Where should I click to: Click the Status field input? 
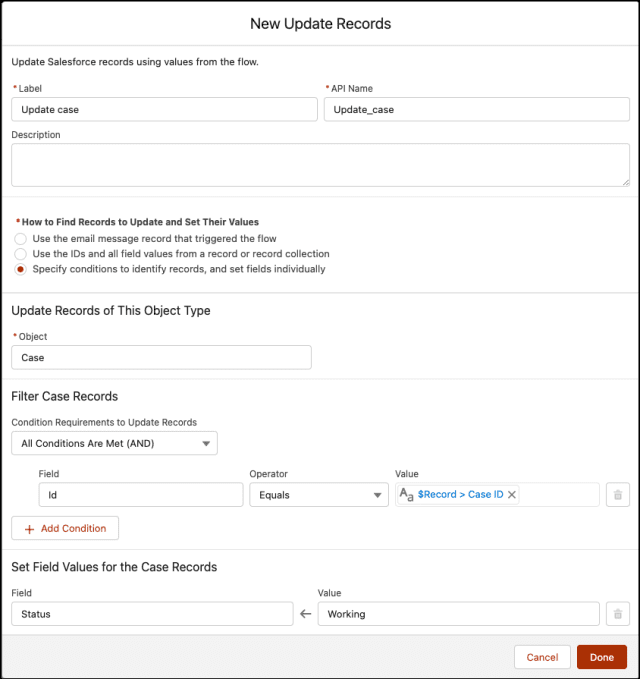click(x=152, y=614)
